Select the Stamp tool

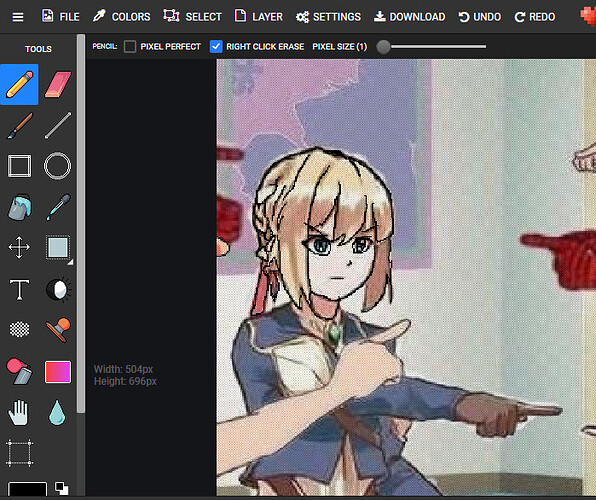click(58, 329)
